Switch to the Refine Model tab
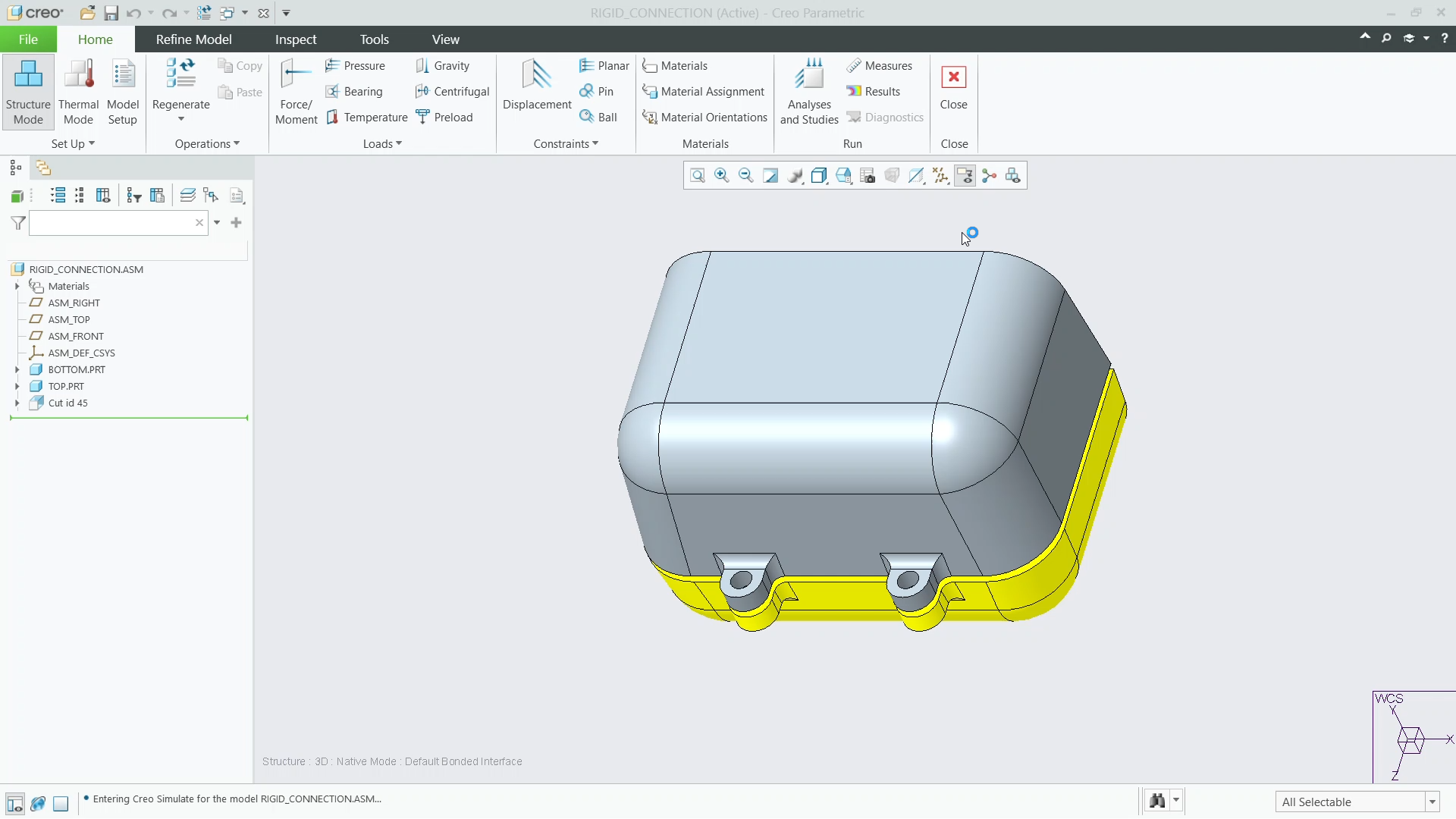Screen dimensions: 1456x819 [x=193, y=39]
